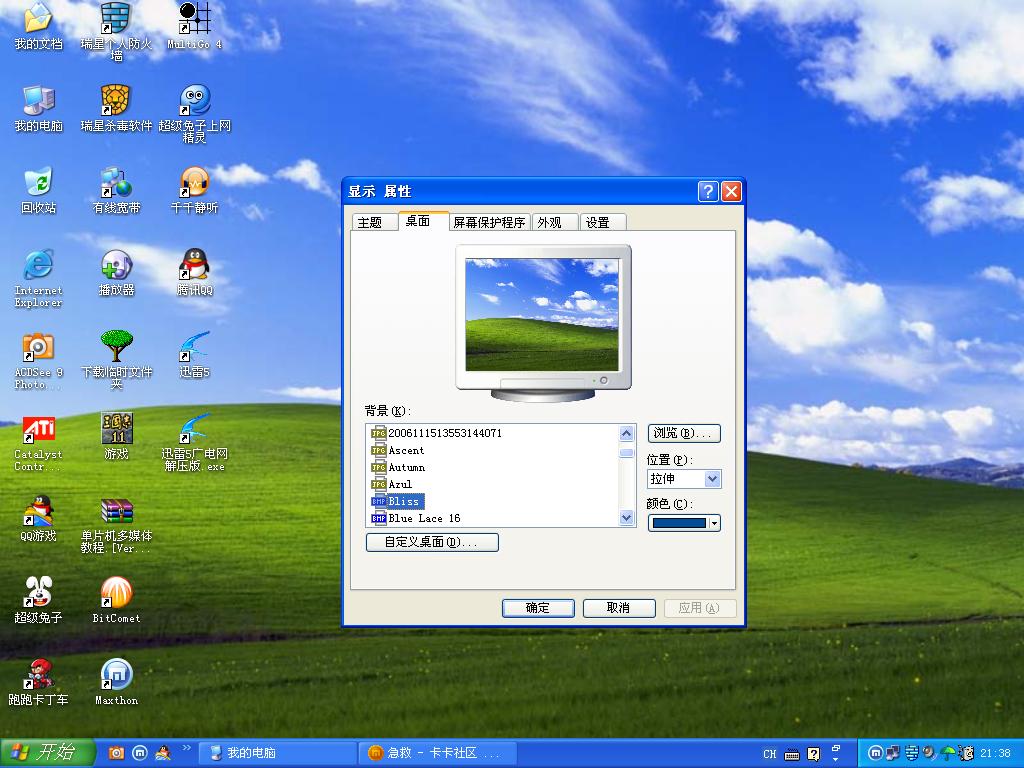The image size is (1024, 768).
Task: Expand the 颜色 color picker dropdown arrow
Action: click(x=714, y=523)
